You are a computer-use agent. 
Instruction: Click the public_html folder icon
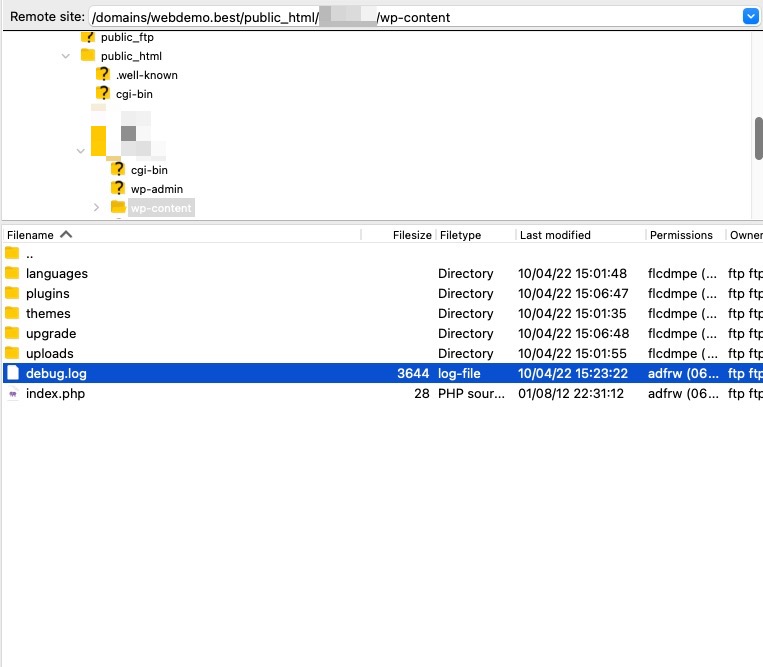click(x=88, y=55)
